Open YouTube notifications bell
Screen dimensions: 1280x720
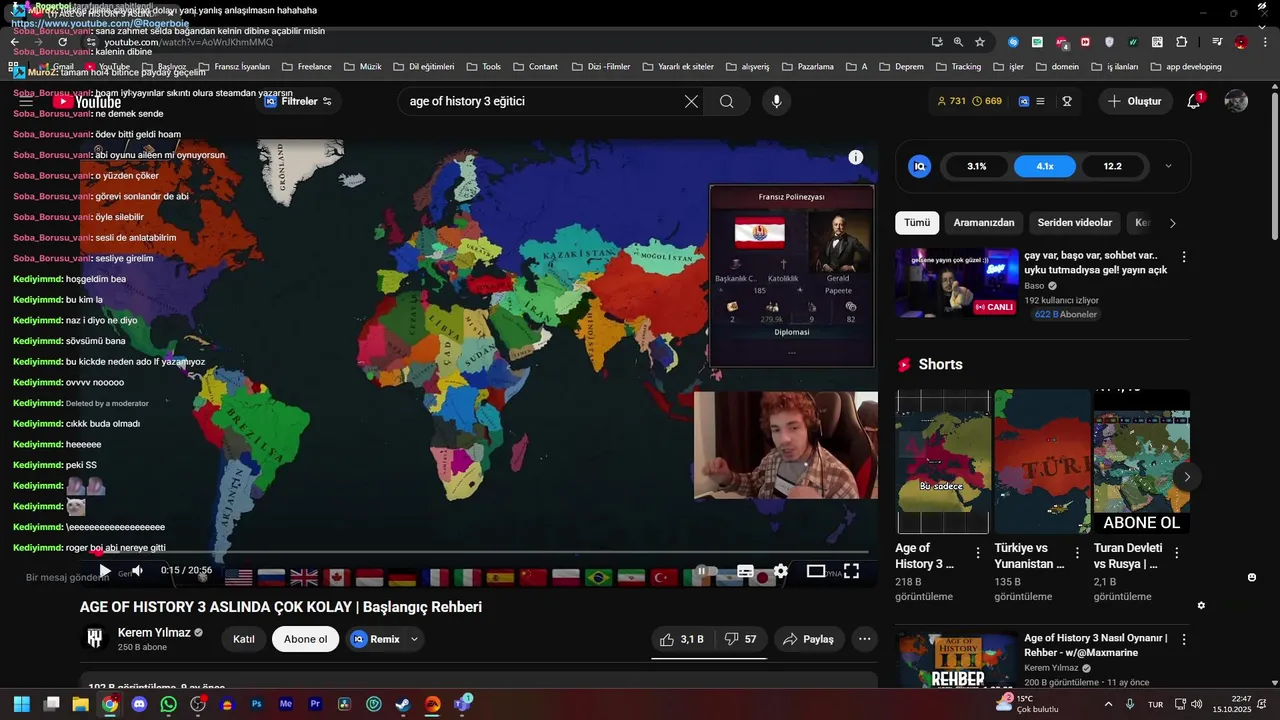click(1193, 101)
